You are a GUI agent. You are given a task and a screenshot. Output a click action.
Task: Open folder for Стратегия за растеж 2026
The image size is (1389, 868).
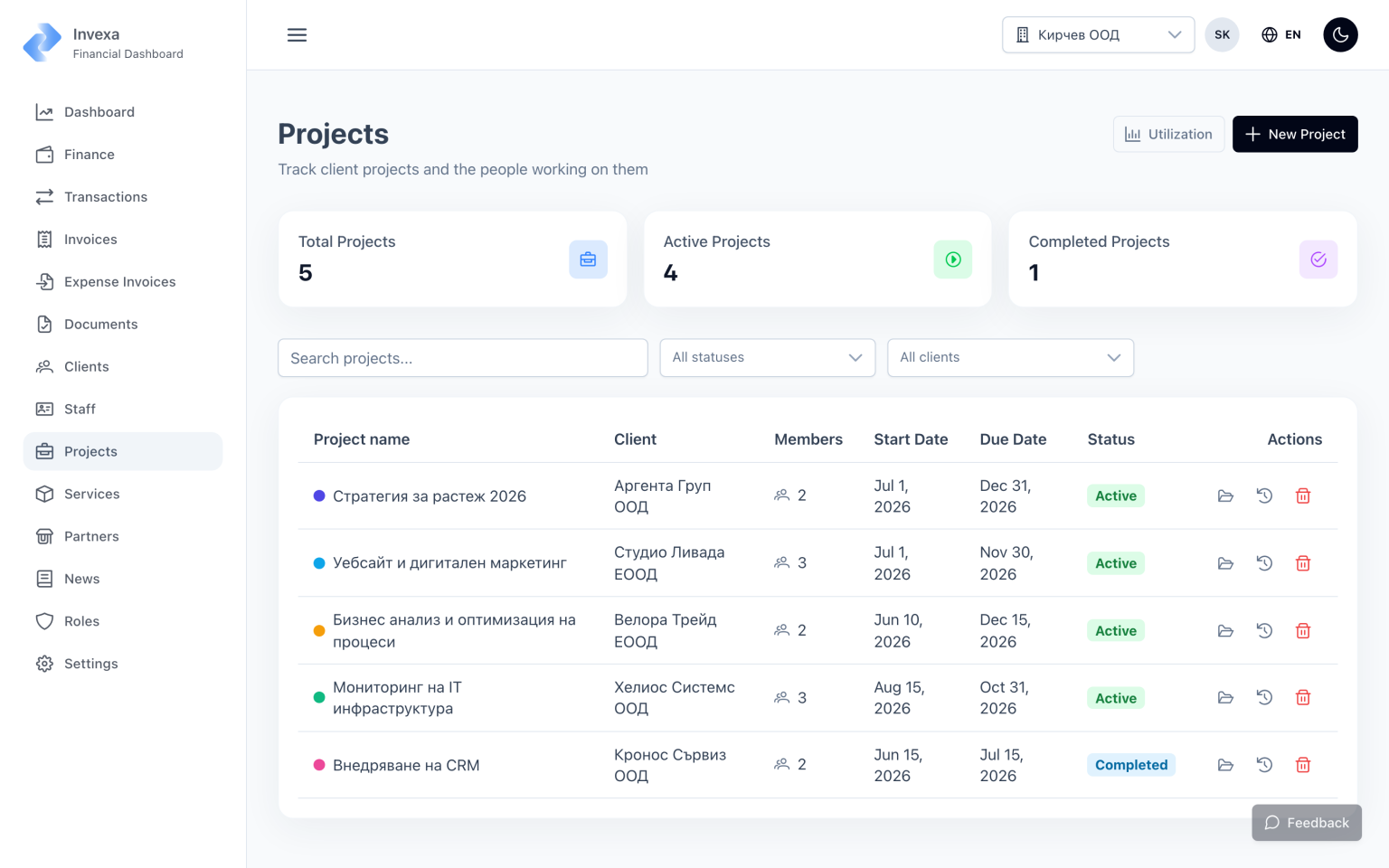pos(1225,495)
